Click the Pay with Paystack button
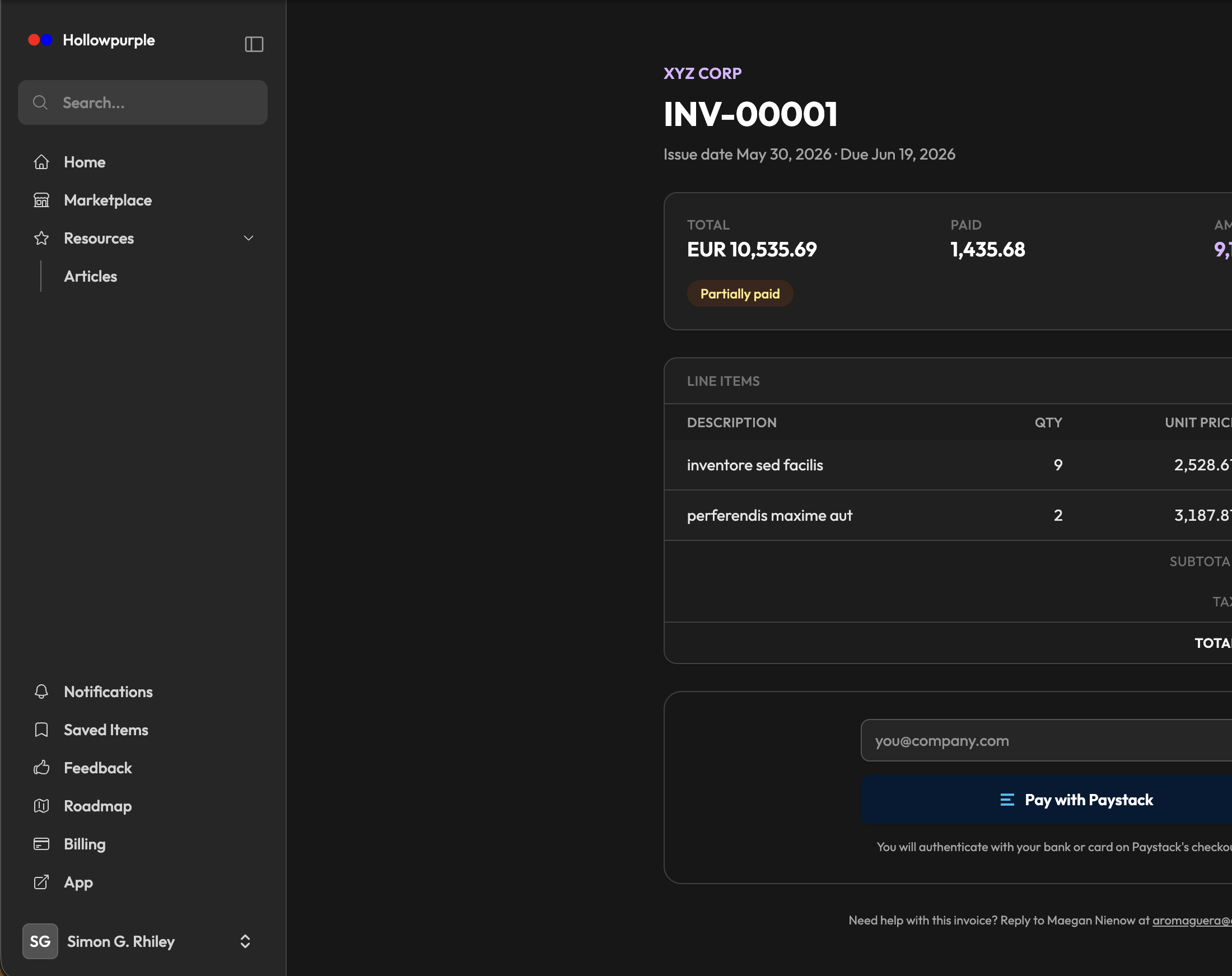This screenshot has height=976, width=1232. pyautogui.click(x=1046, y=800)
